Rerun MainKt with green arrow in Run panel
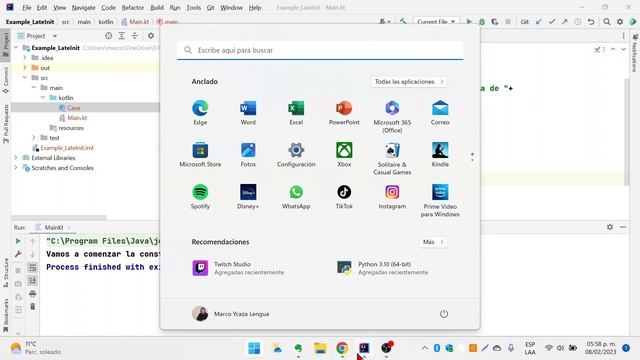Screen dimensions: 640x360 (x=18, y=241)
